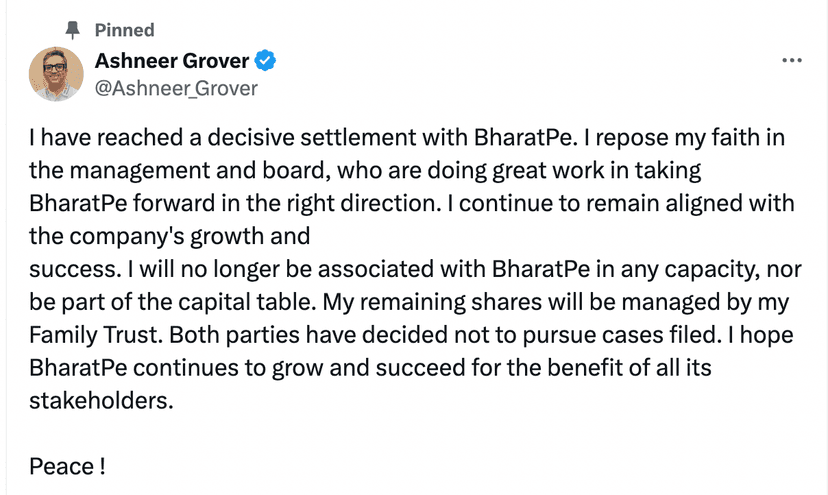Open the @Ashneer_Grover handle link
This screenshot has width=828, height=495.
176,88
